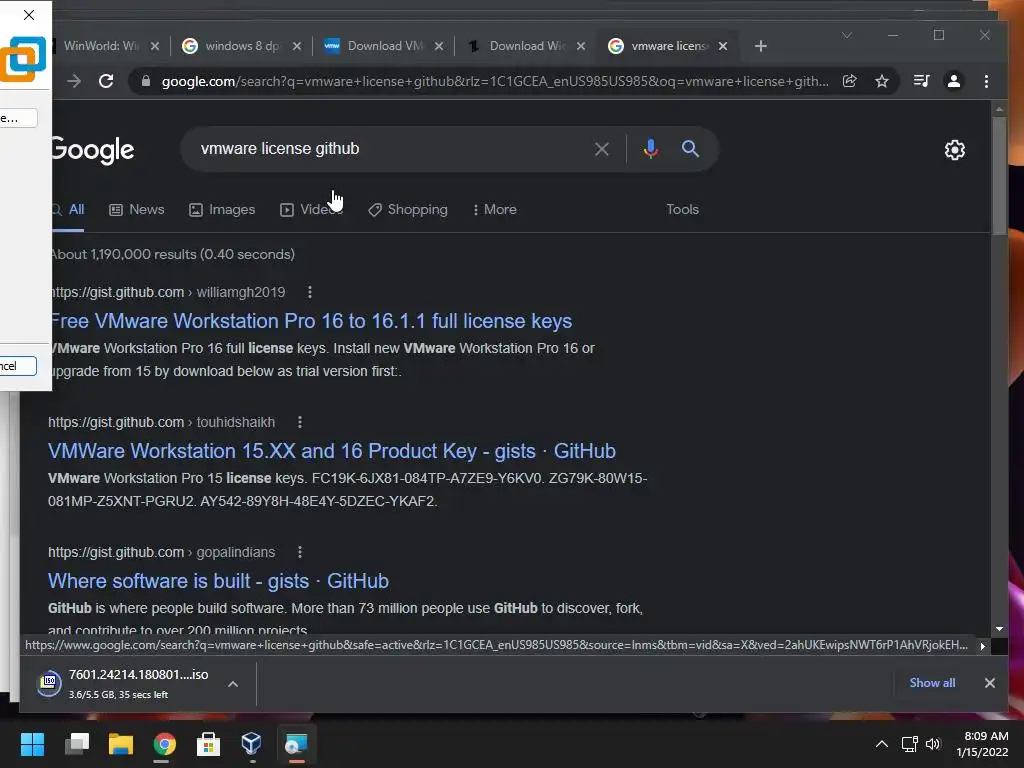1024x768 pixels.
Task: Bookmark this page with star icon
Action: (882, 81)
